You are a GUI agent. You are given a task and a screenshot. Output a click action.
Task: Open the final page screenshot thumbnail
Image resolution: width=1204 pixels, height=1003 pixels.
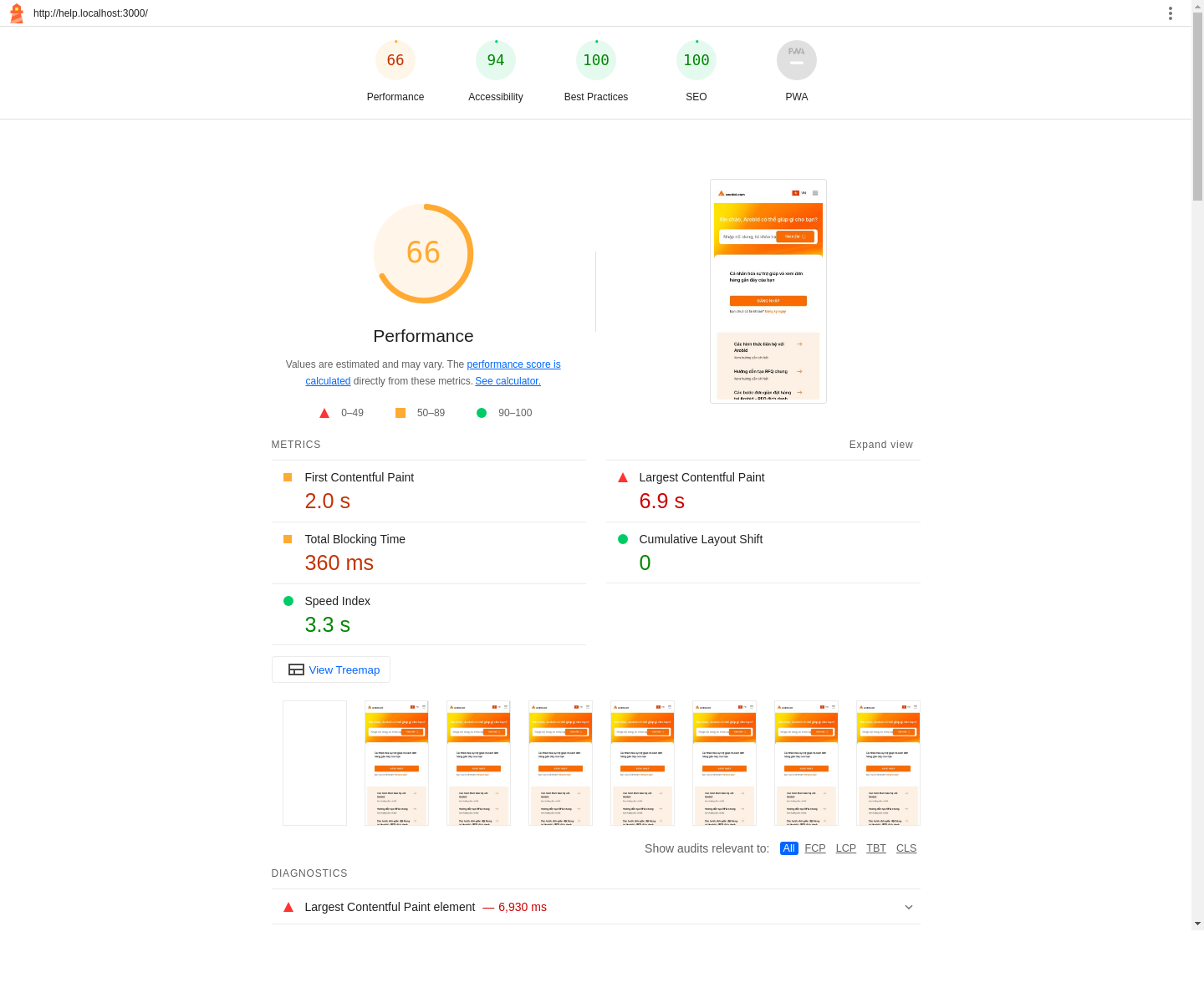tap(768, 292)
